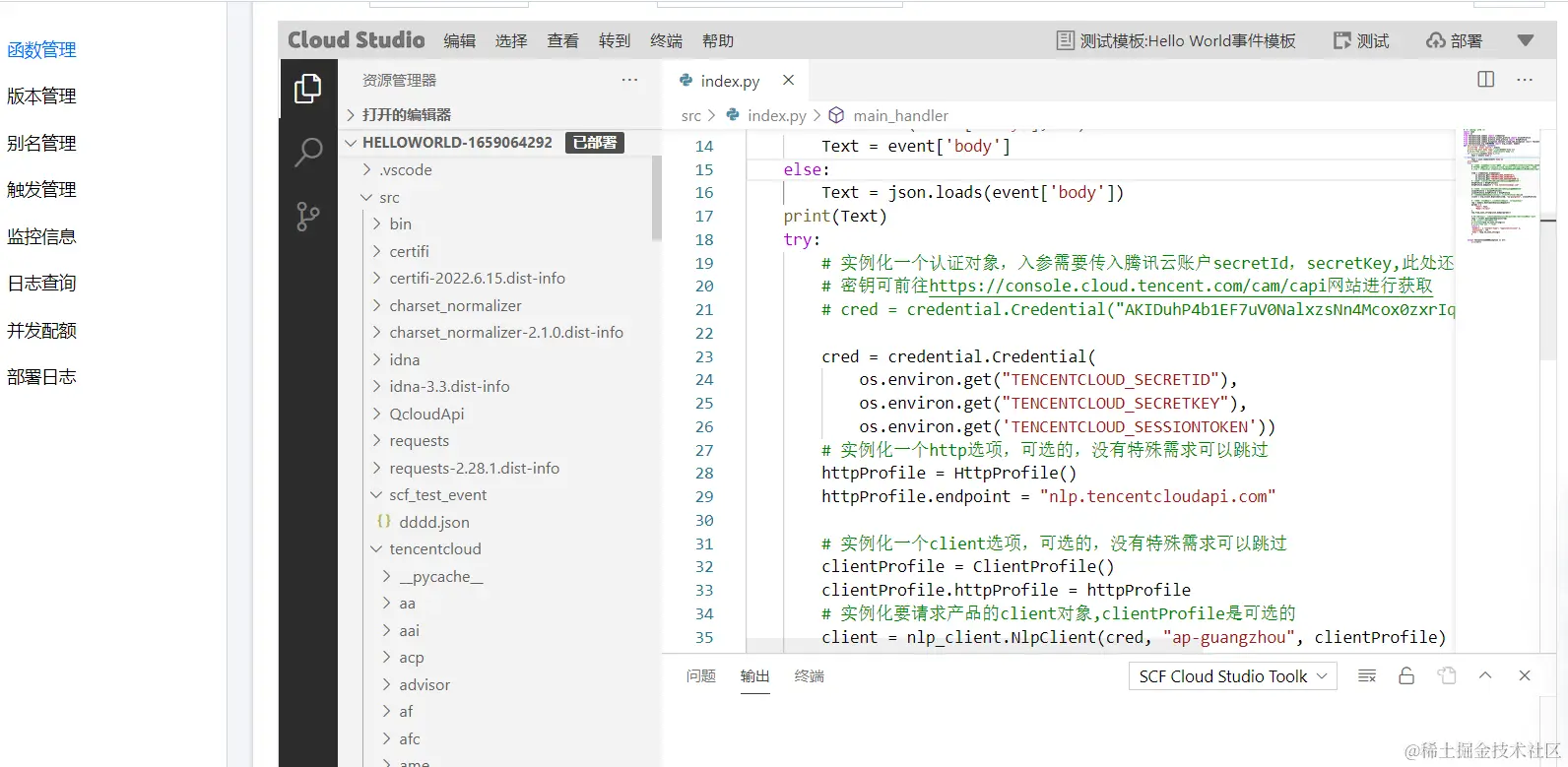1568x767 pixels.
Task: Toggle the output scroll lock icon
Action: [x=1406, y=675]
